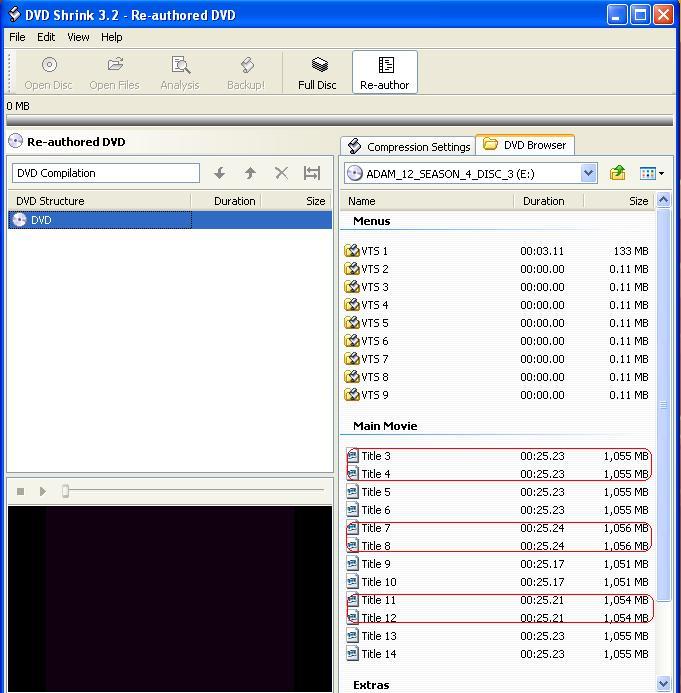Click the browser scrollbar up arrow

click(663, 200)
